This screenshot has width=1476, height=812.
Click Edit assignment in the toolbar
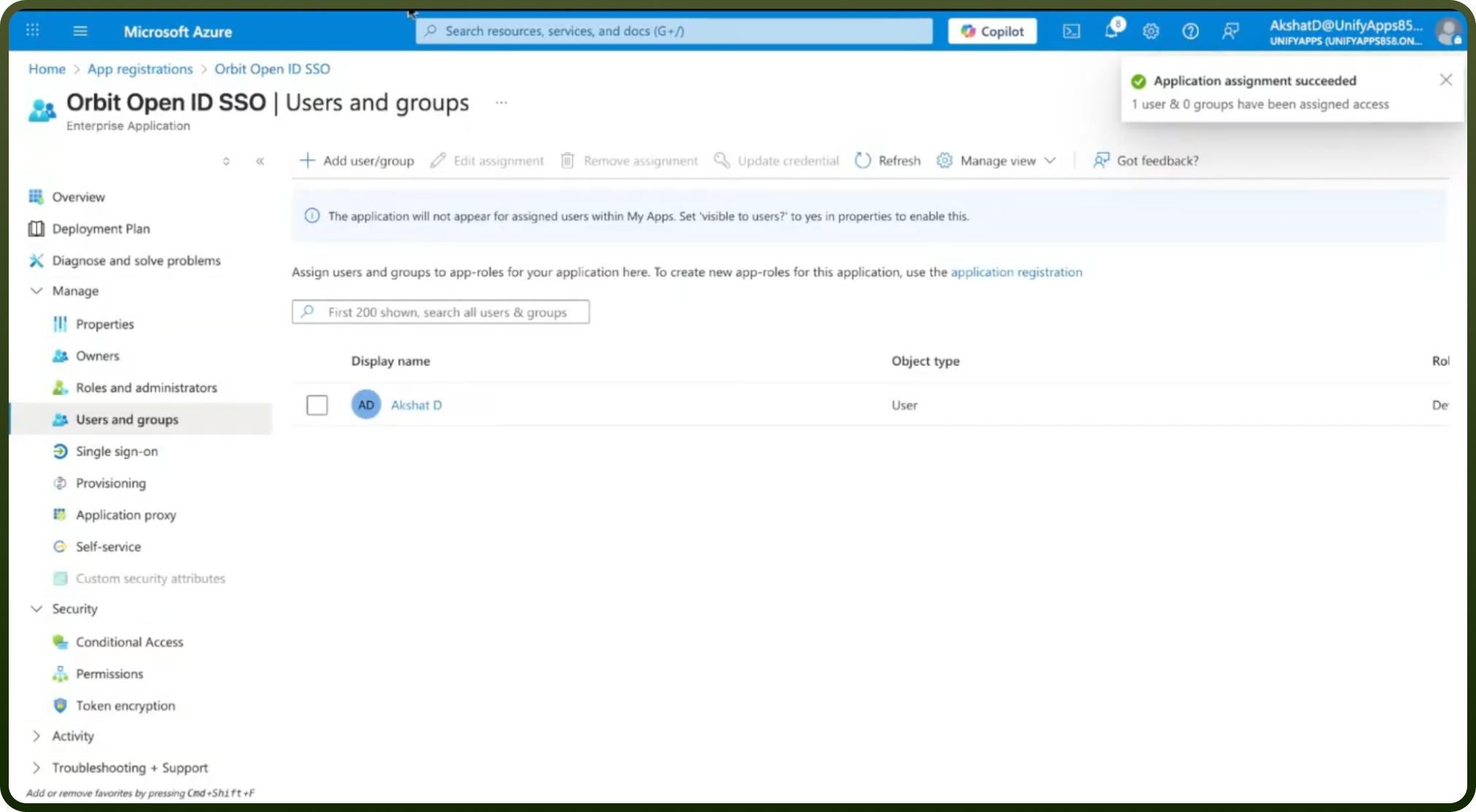pos(487,161)
